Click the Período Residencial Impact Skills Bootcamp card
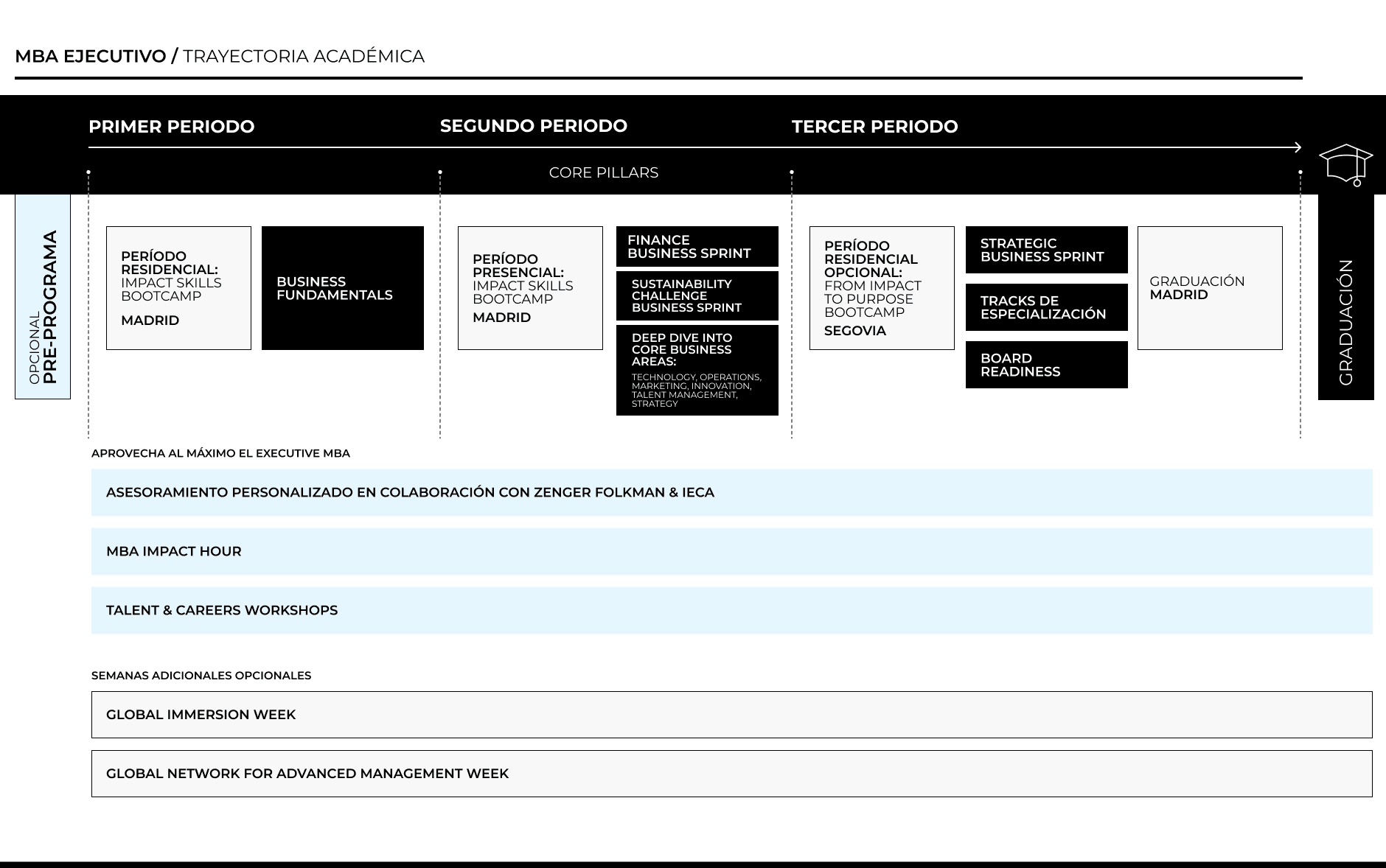This screenshot has height=868, width=1386. pyautogui.click(x=178, y=288)
